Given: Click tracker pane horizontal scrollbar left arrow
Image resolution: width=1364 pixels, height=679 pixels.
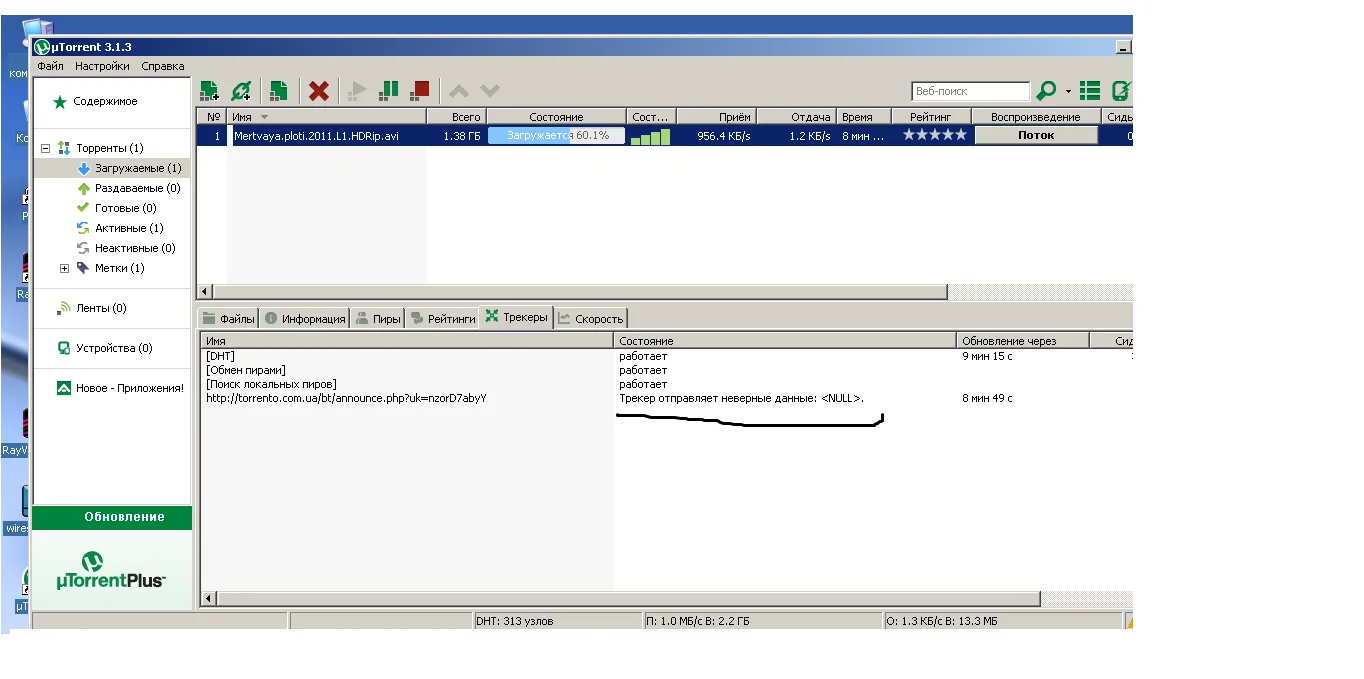Looking at the screenshot, I should 209,599.
